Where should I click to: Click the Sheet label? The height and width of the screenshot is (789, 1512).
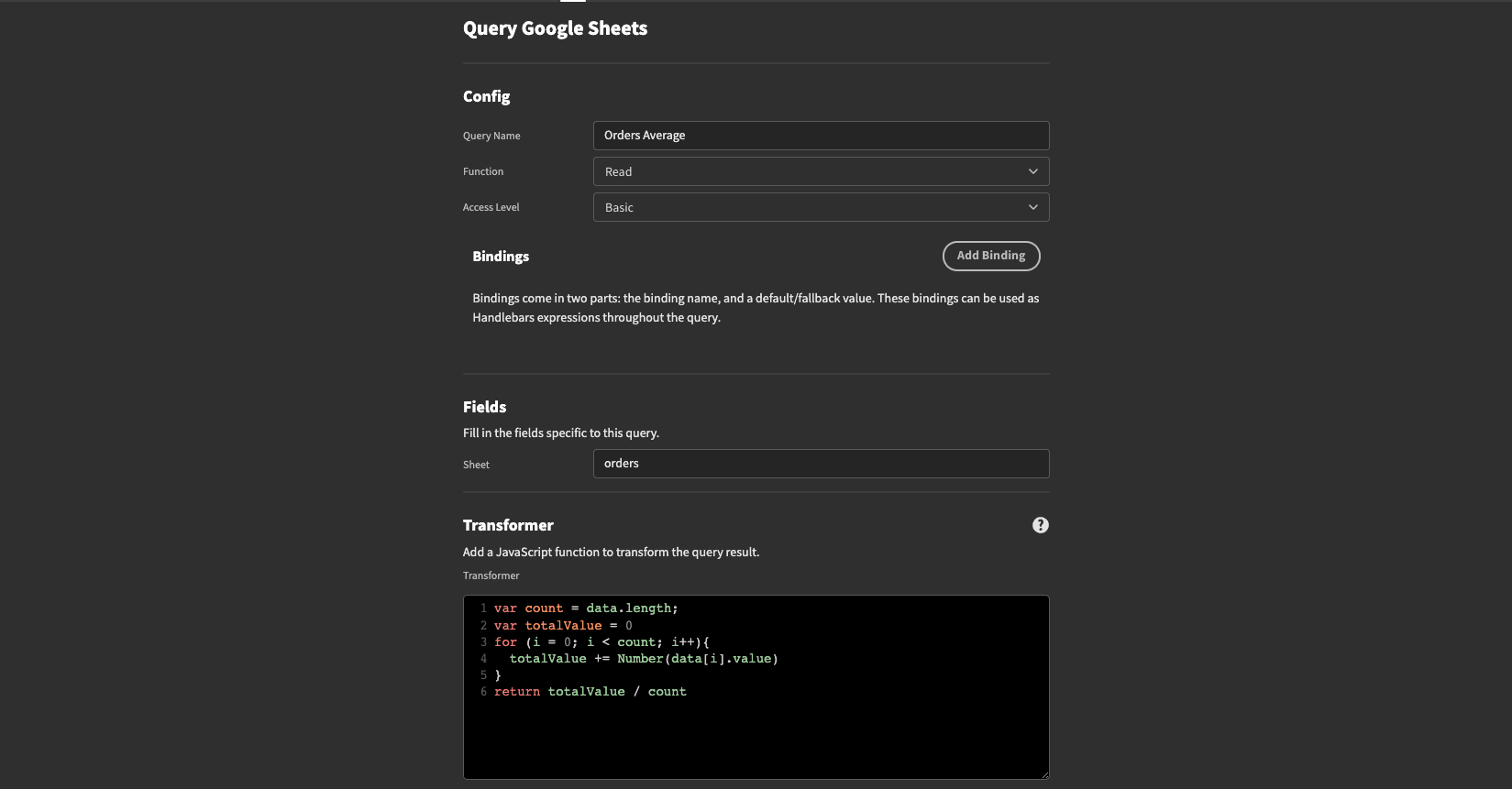tap(476, 465)
